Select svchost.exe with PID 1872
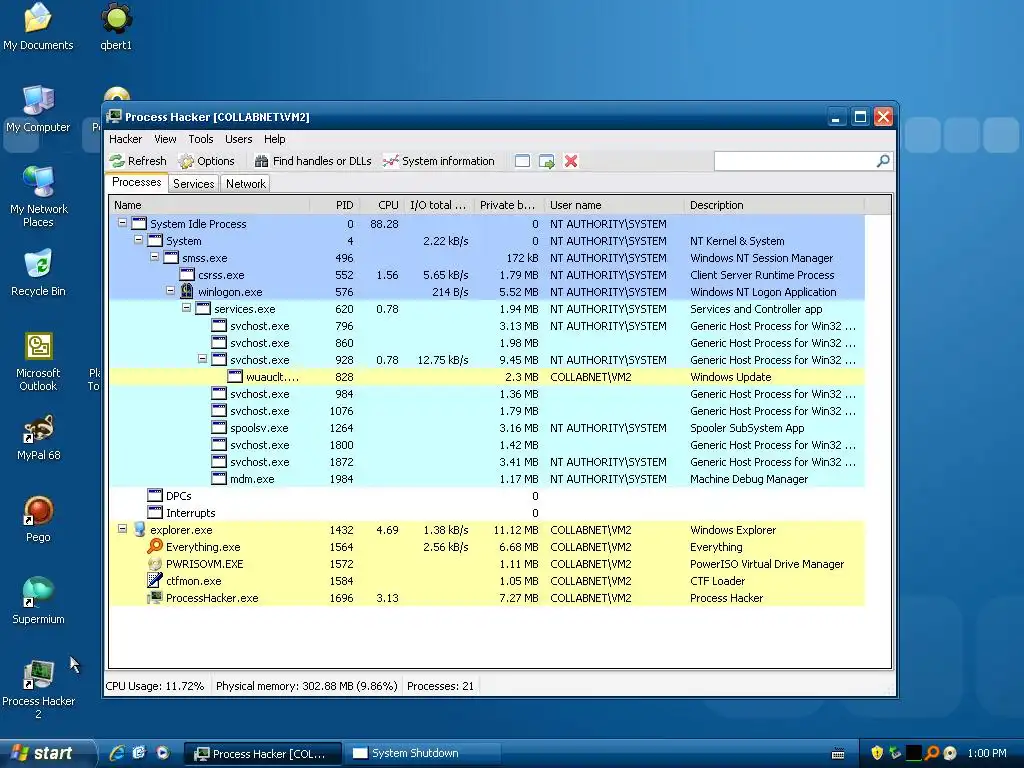Image resolution: width=1024 pixels, height=768 pixels. pos(487,462)
